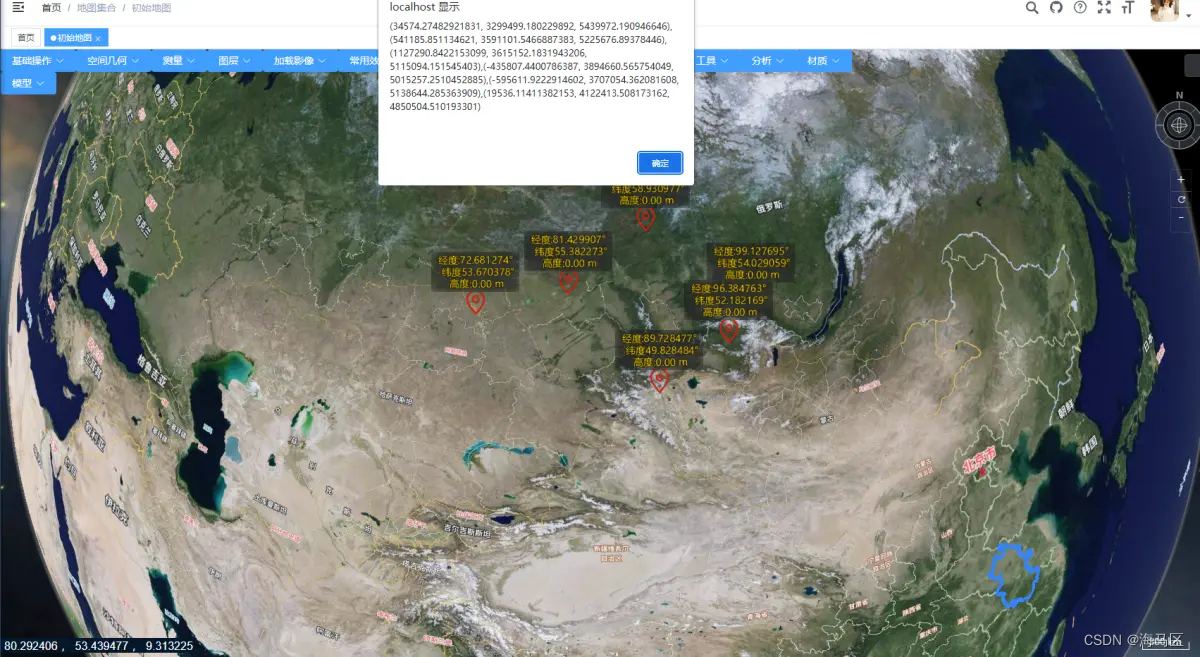Click the label for longitude 72.681274
The height and width of the screenshot is (657, 1200).
coord(475,272)
